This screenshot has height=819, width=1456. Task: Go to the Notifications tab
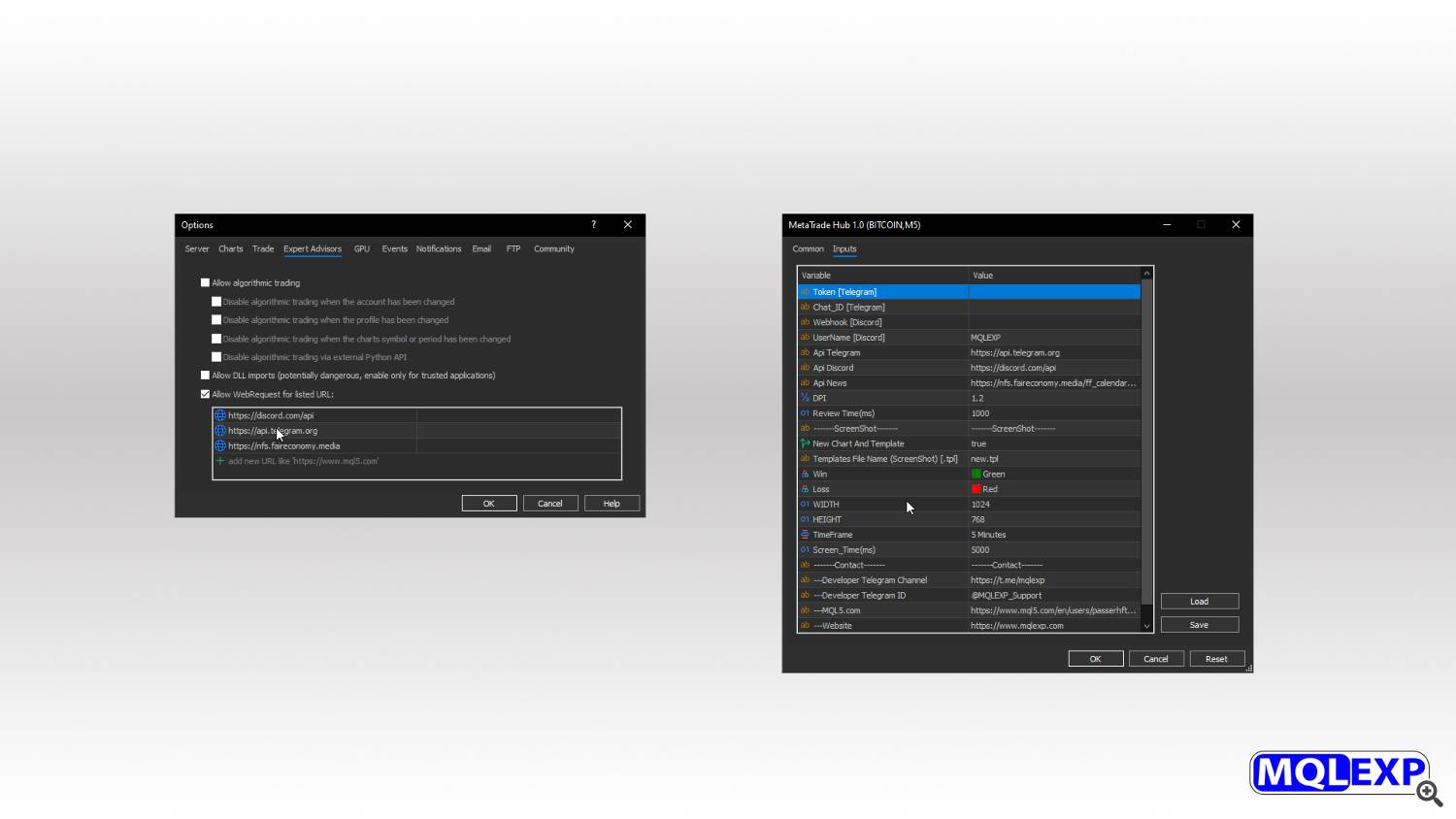click(x=439, y=249)
